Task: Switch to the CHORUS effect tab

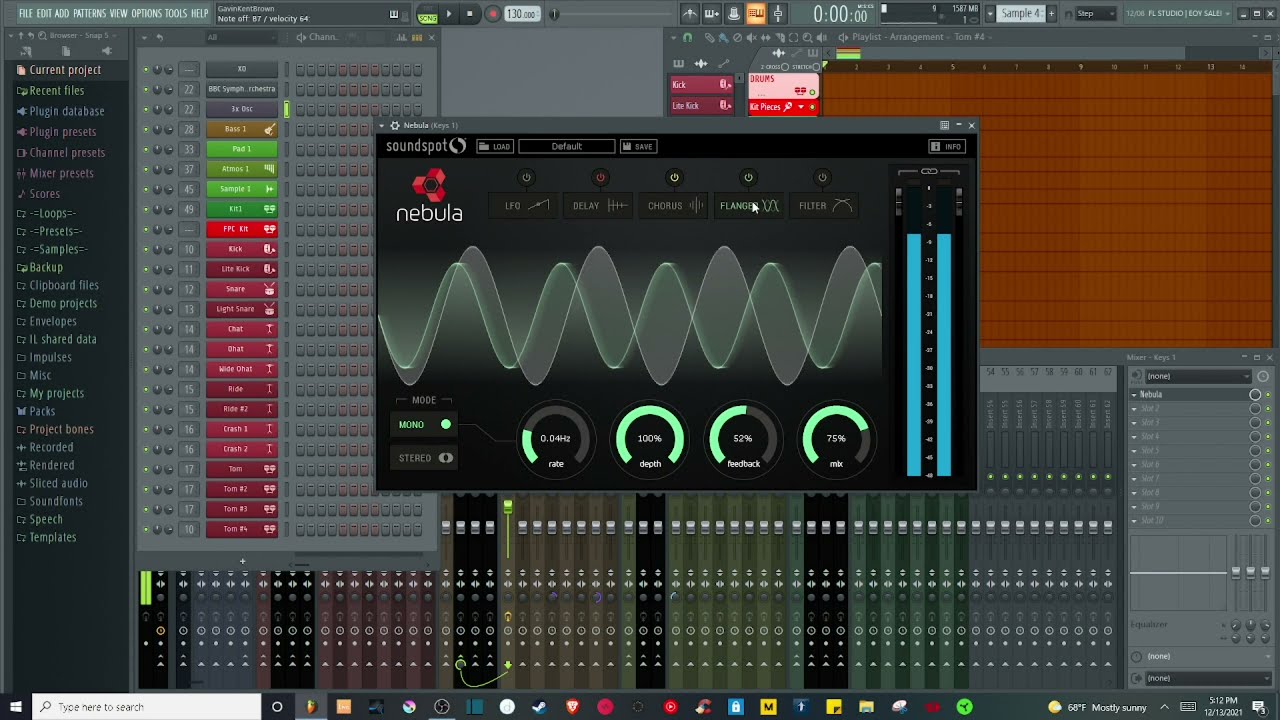Action: pos(675,206)
